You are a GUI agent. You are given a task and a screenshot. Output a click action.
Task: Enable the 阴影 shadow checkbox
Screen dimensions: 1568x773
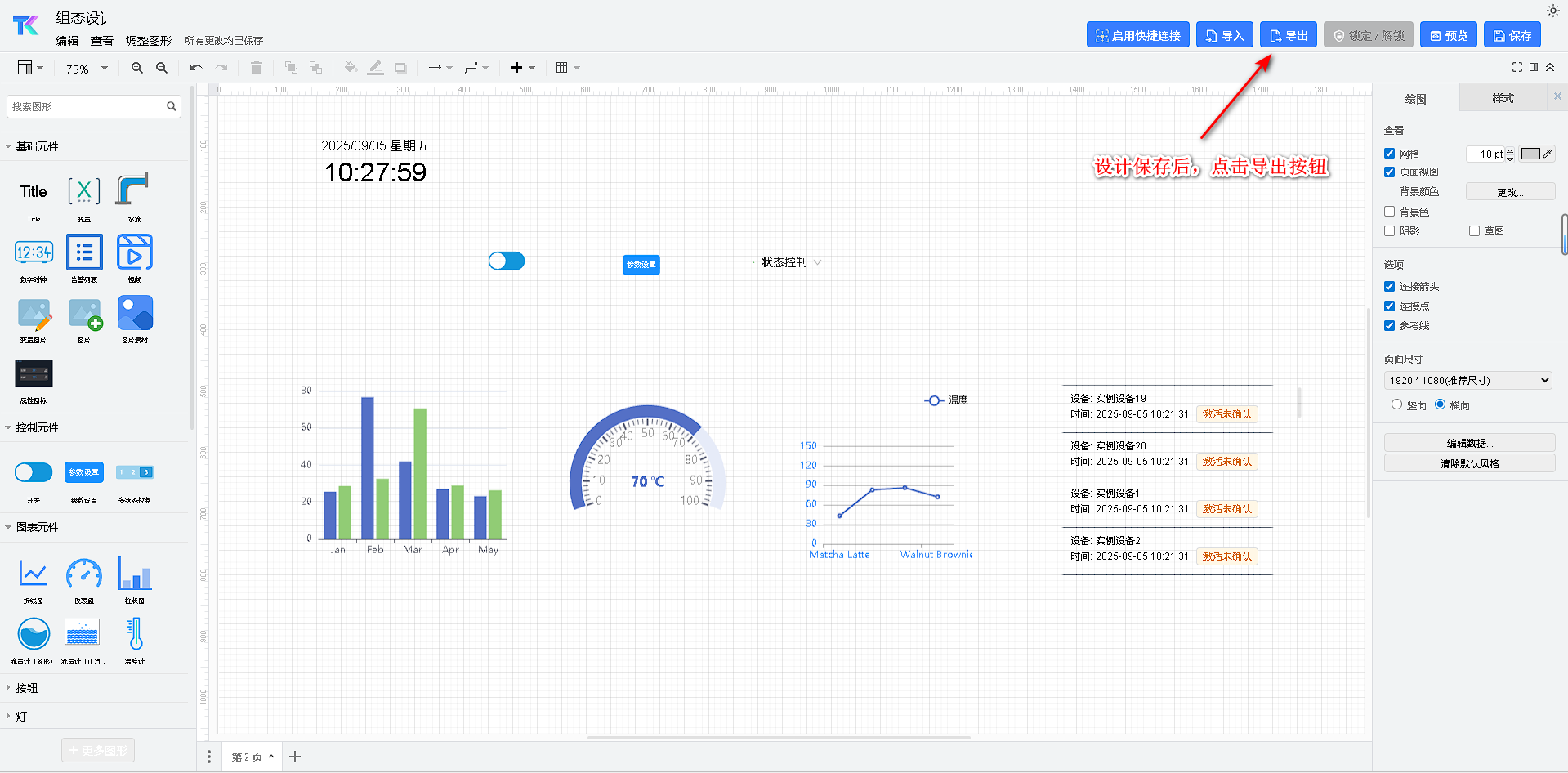click(x=1389, y=231)
